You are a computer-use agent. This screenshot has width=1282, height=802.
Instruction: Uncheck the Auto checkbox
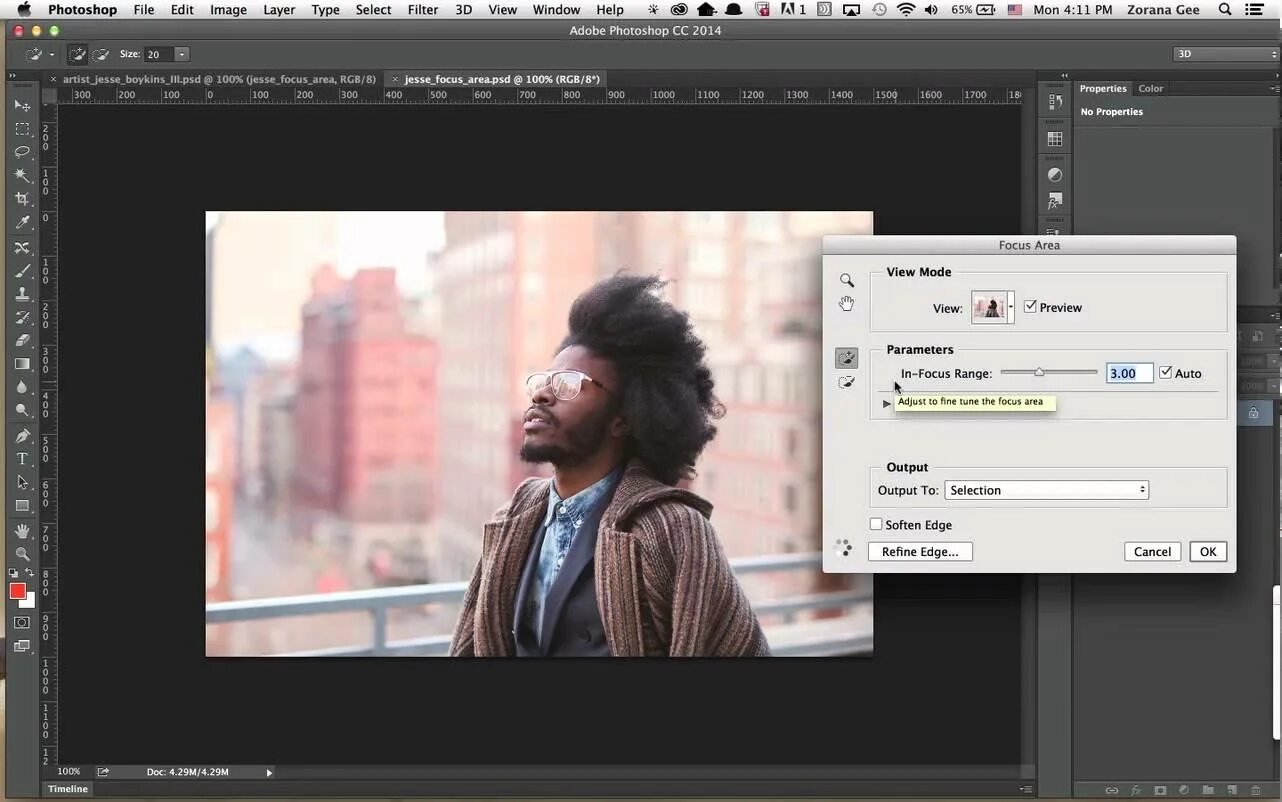(x=1165, y=373)
